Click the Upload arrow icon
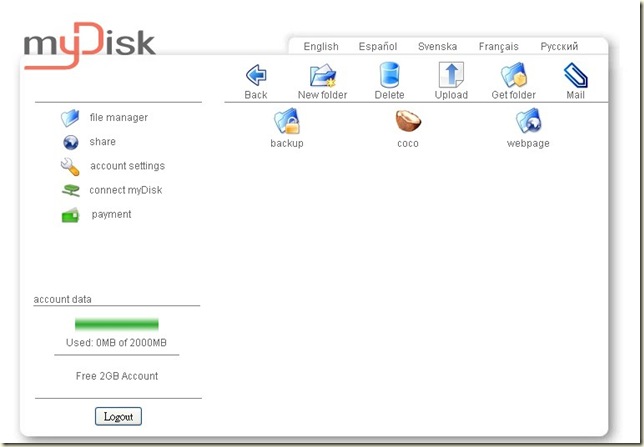This screenshot has height=447, width=644. click(451, 74)
